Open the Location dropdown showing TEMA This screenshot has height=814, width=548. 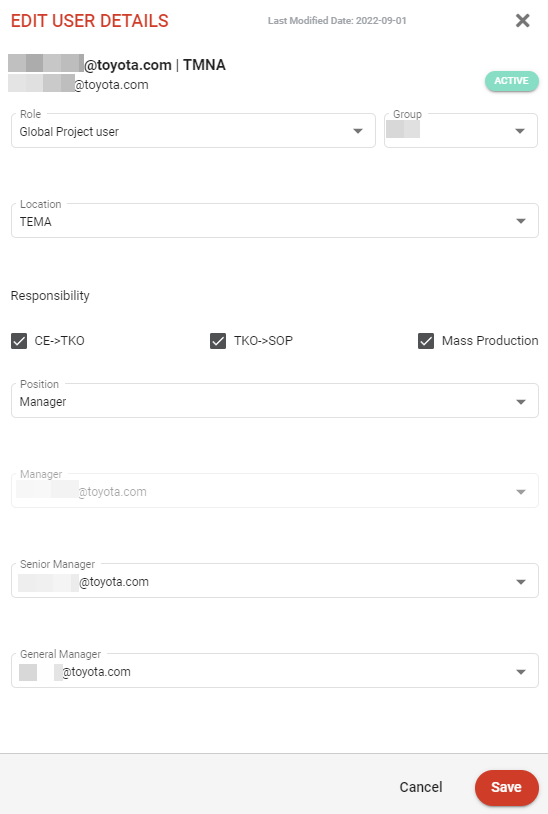[275, 221]
